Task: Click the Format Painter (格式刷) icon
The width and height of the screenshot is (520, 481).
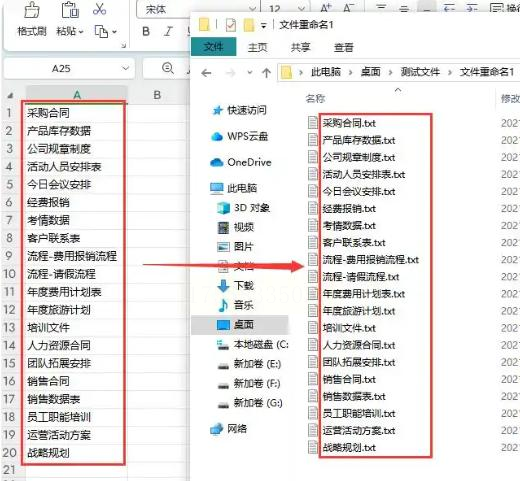Action: point(32,10)
